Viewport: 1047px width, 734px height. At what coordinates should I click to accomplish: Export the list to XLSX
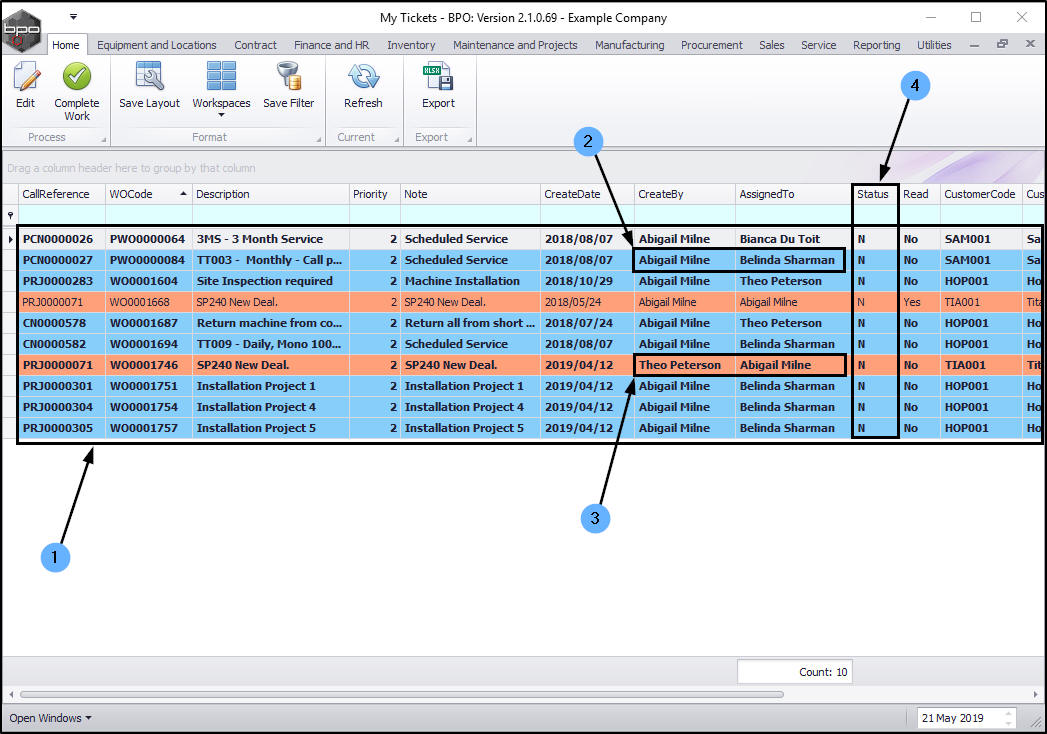(438, 85)
